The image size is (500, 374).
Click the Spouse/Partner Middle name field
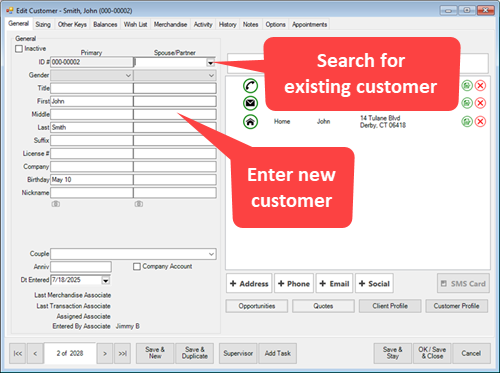(x=175, y=114)
